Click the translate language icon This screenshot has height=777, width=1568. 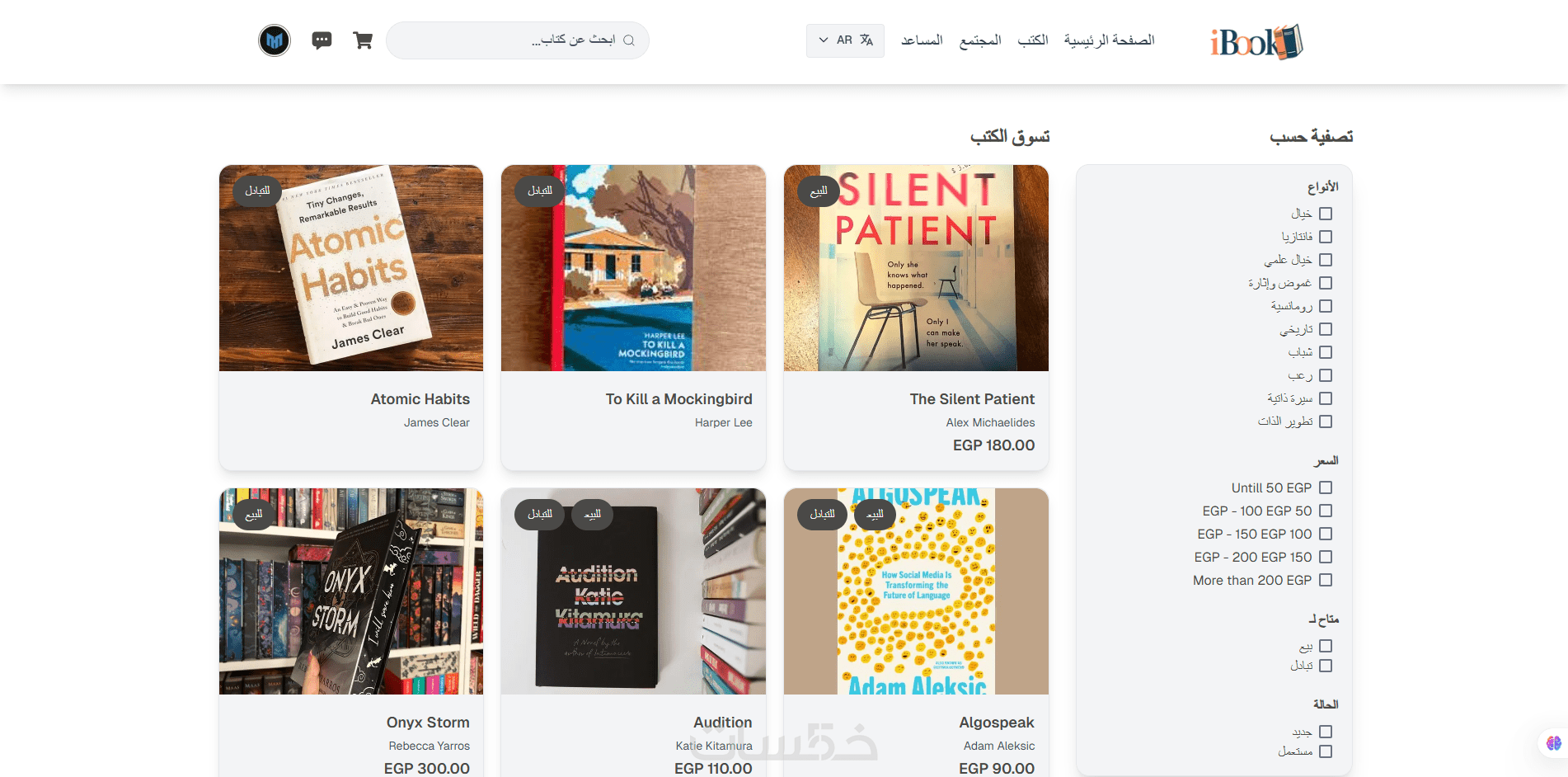(x=866, y=40)
